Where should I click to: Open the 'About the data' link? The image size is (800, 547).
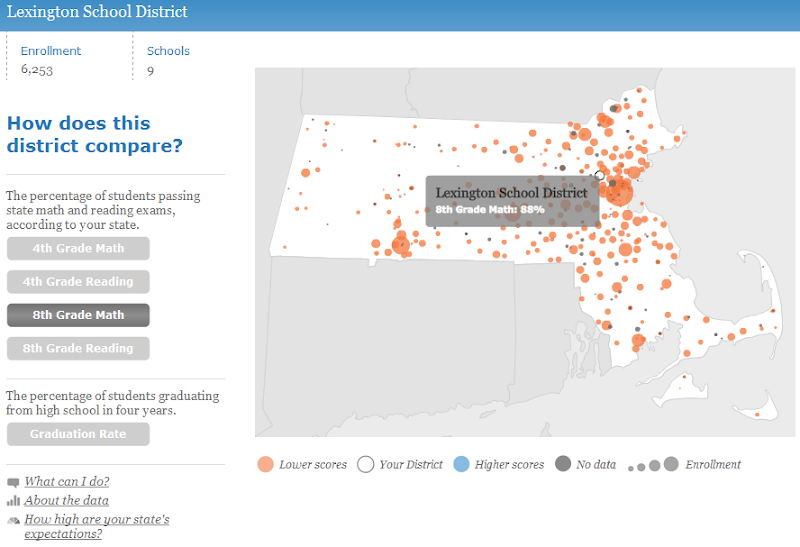(x=67, y=500)
